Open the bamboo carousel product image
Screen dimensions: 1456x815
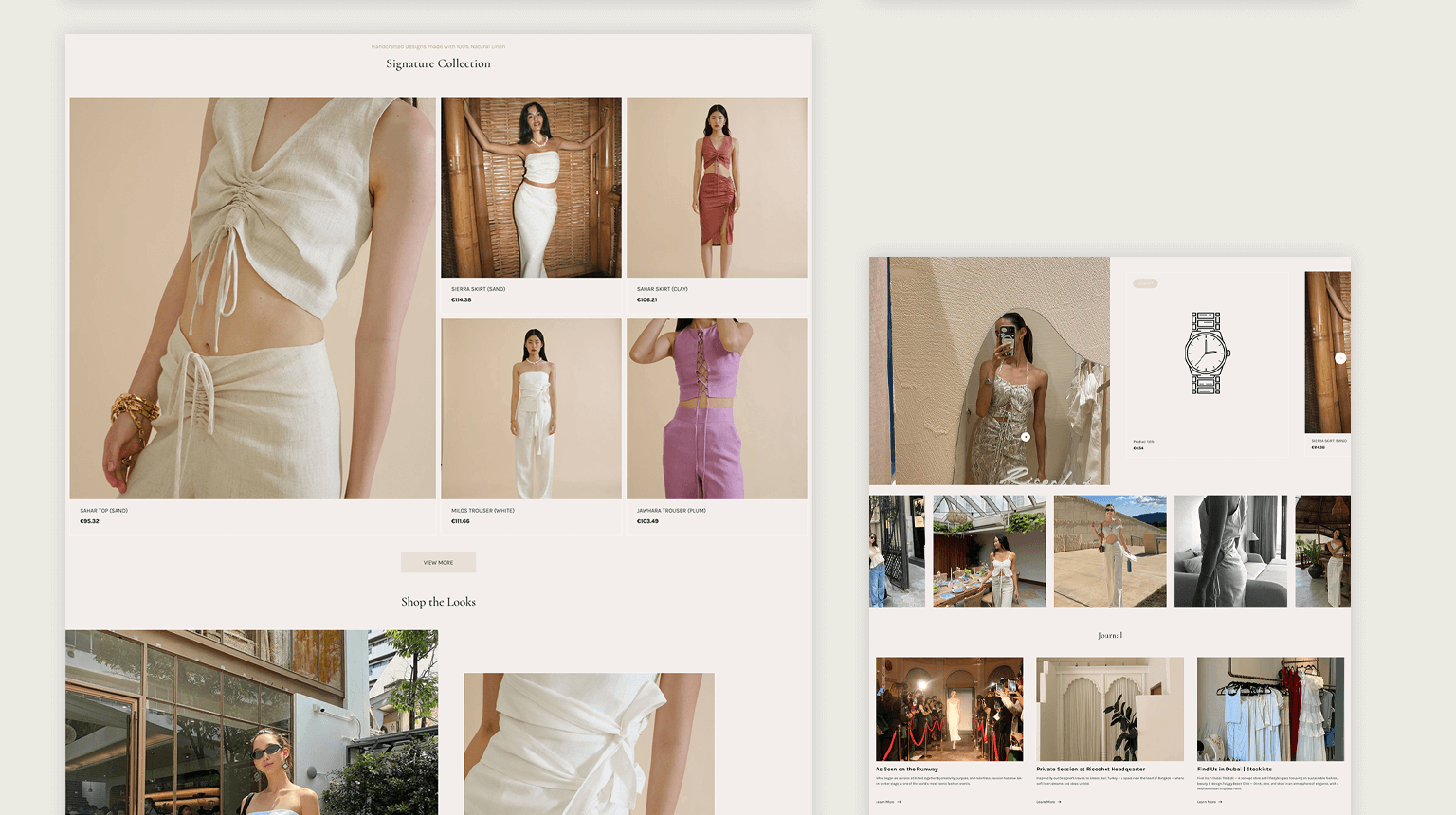pyautogui.click(x=1327, y=353)
